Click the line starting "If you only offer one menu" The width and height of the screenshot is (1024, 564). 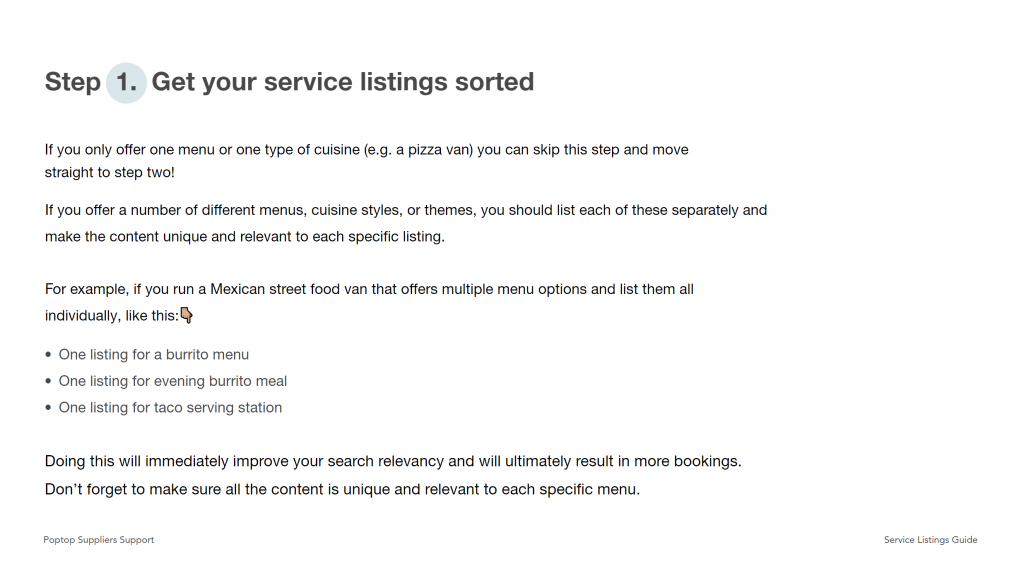click(366, 150)
